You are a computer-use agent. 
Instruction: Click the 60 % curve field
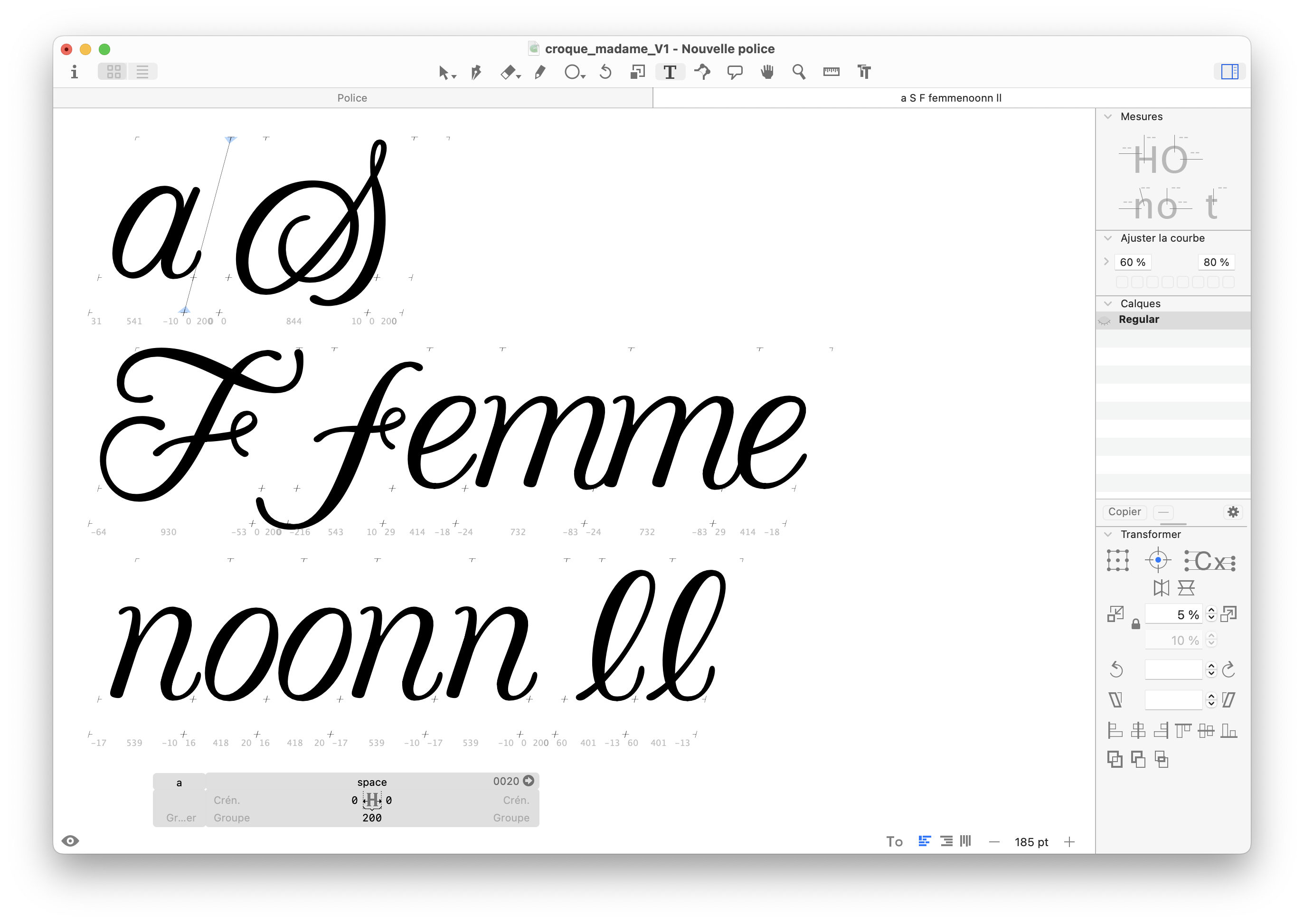point(1132,262)
